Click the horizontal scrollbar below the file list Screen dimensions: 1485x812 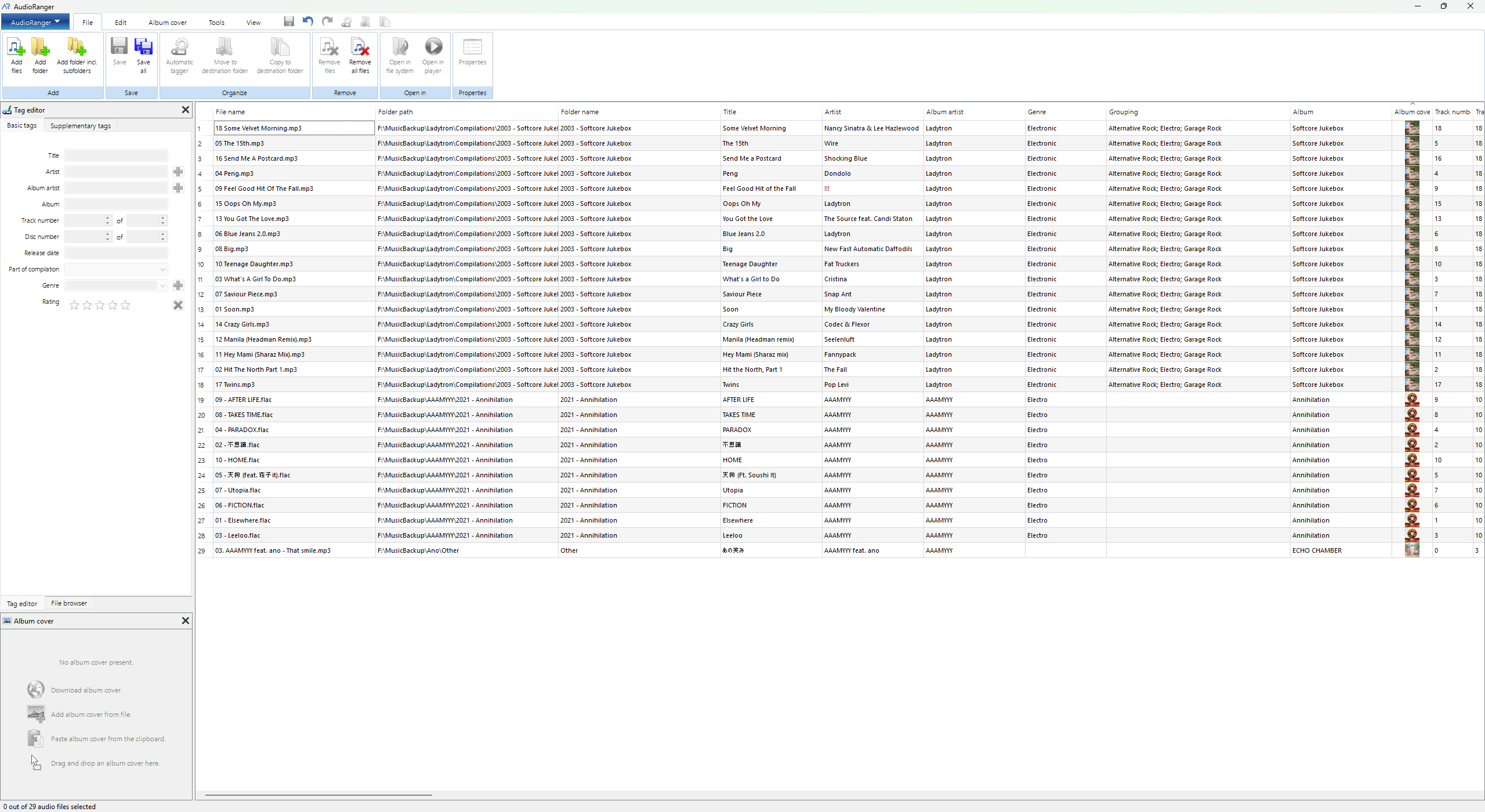318,795
